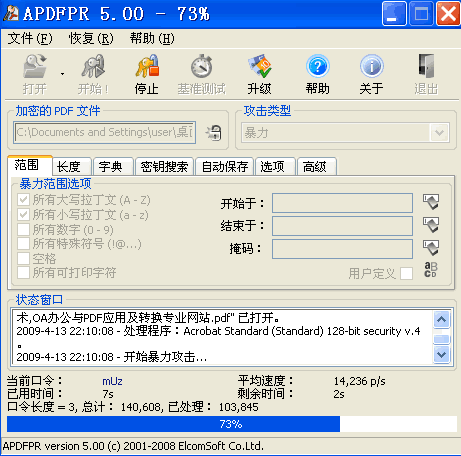Click the 打开 (Open) file icon
The image size is (461, 456).
[35, 66]
